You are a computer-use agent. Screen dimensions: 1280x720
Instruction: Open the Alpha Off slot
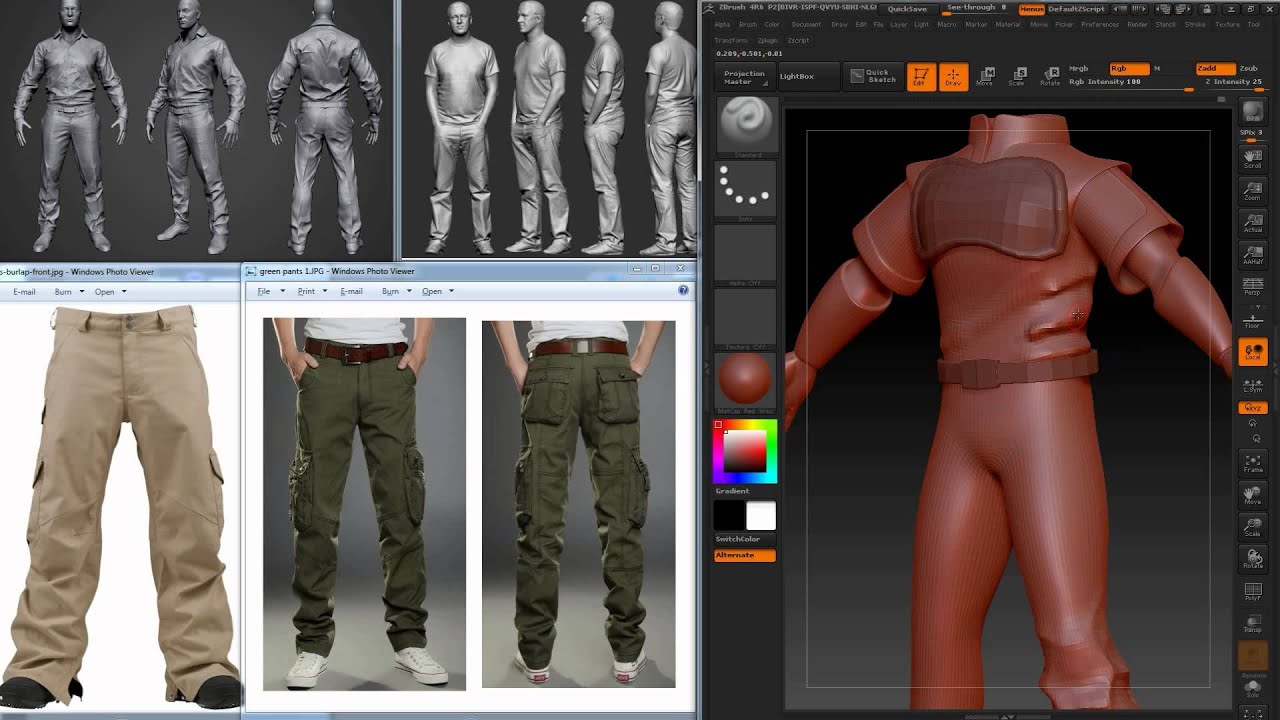click(x=745, y=253)
